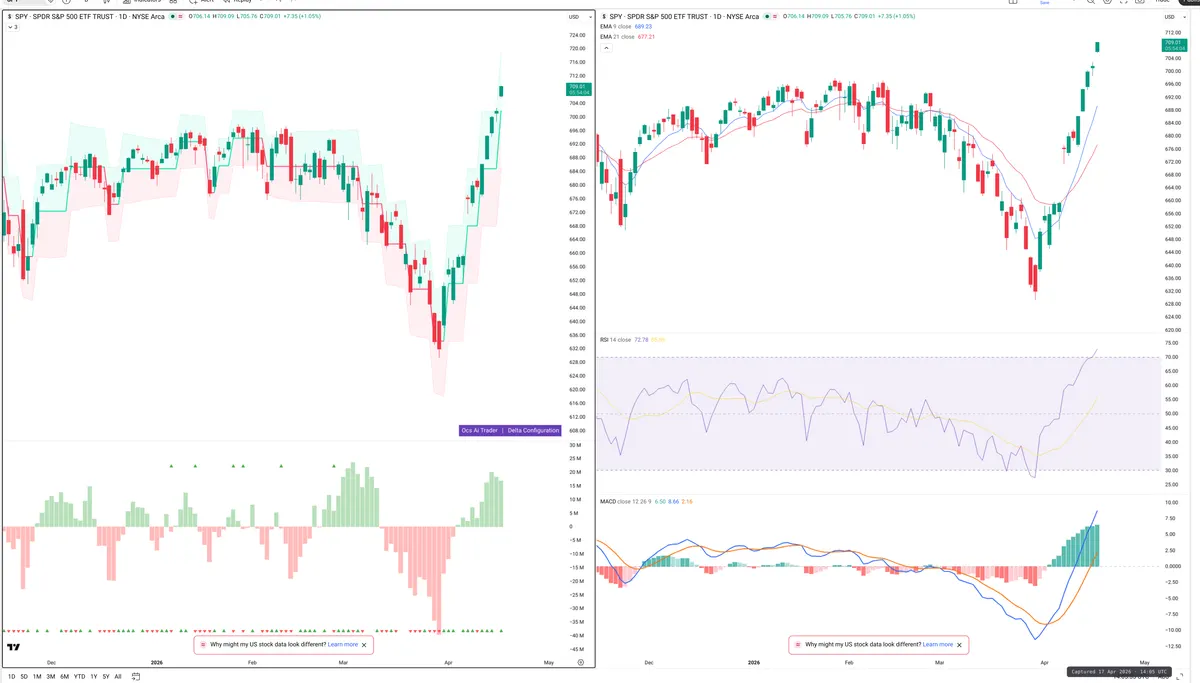Select the 3M date range
This screenshot has height=683, width=1200.
[51, 676]
